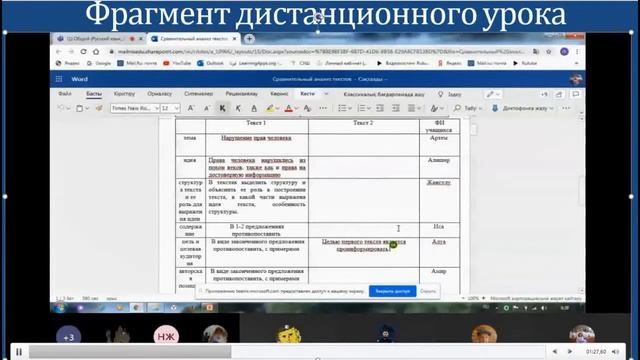Screen dimensions: 640x360
Task: Open more font options ellipsis
Action: coord(323,108)
